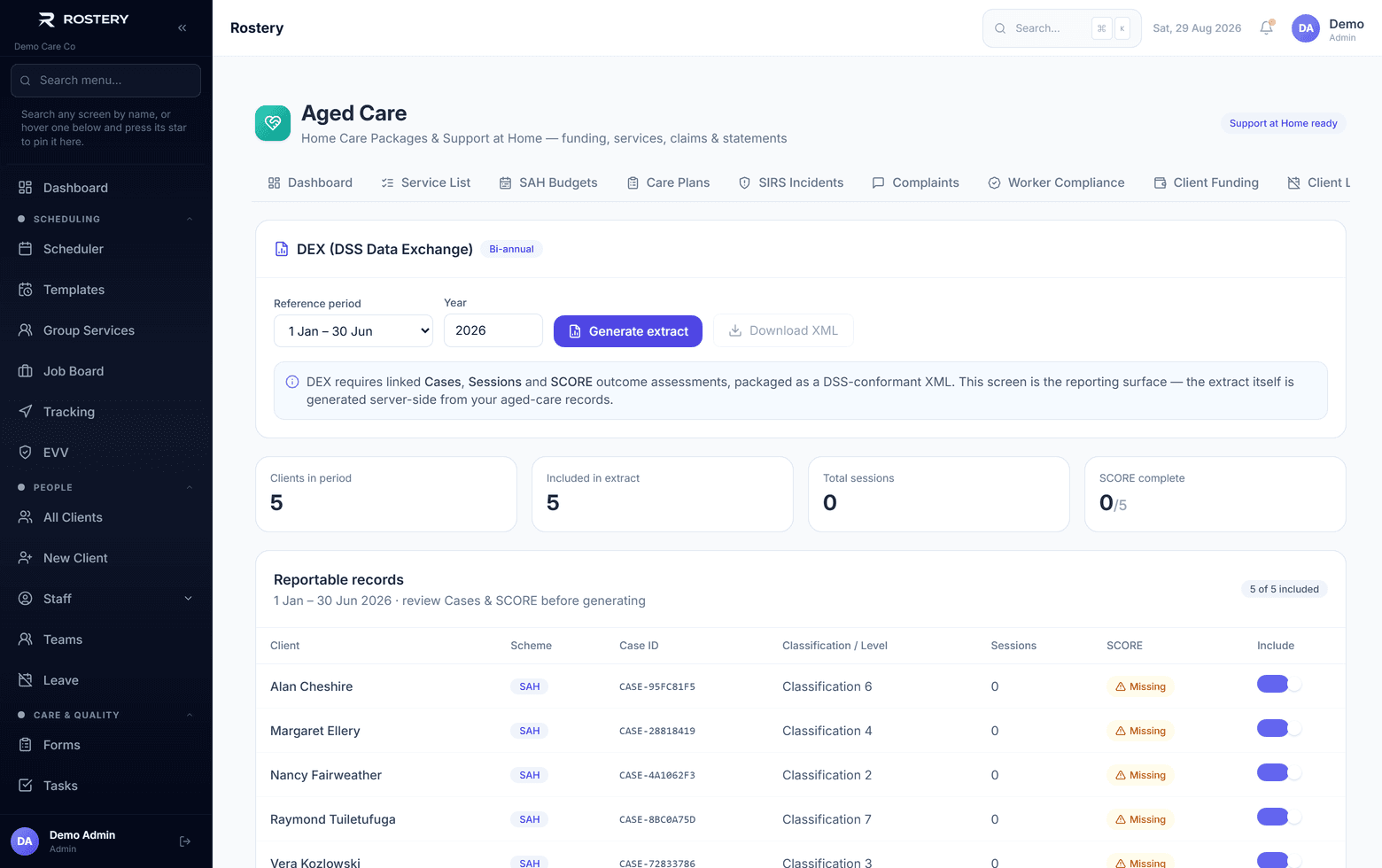1382x868 pixels.
Task: Click Generate extract
Action: [628, 331]
